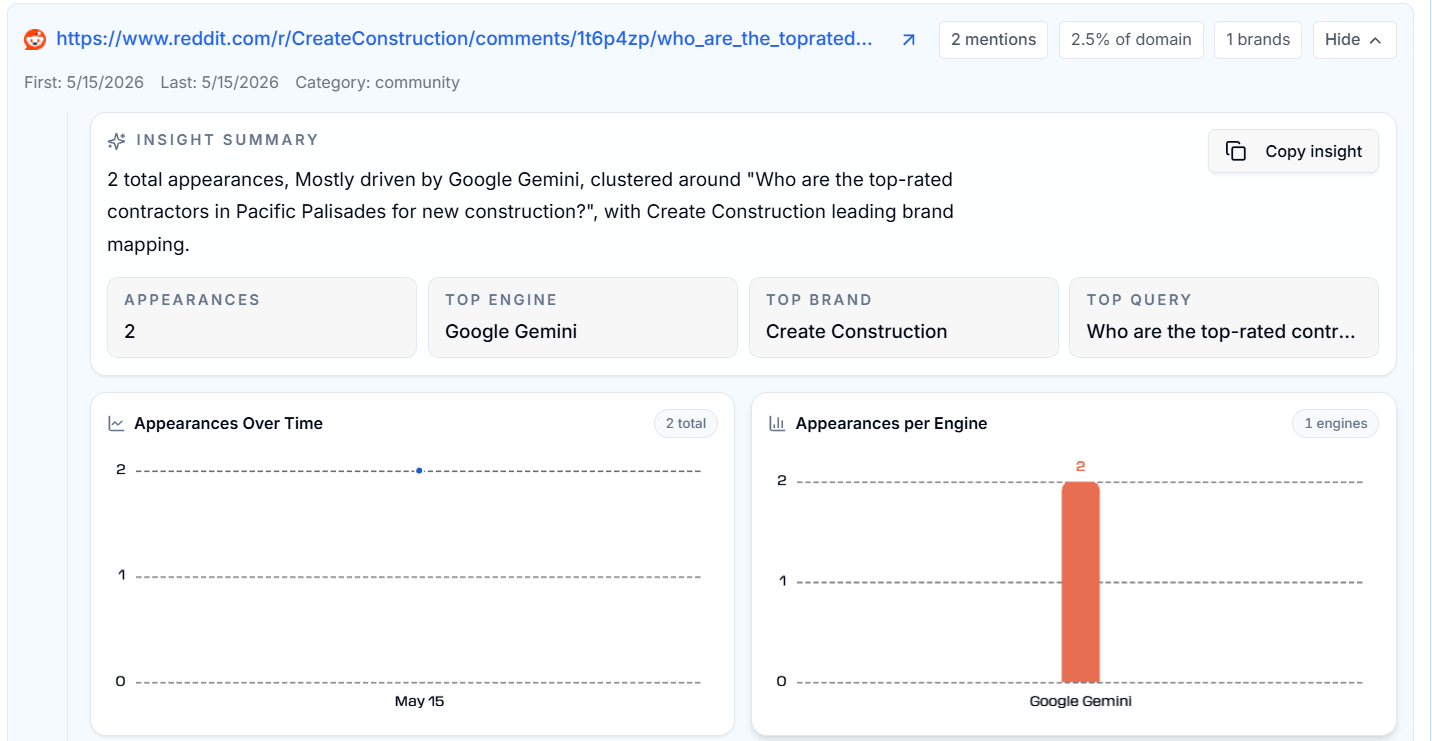
Task: Click the Insight Summary sparkle icon
Action: coord(117,141)
